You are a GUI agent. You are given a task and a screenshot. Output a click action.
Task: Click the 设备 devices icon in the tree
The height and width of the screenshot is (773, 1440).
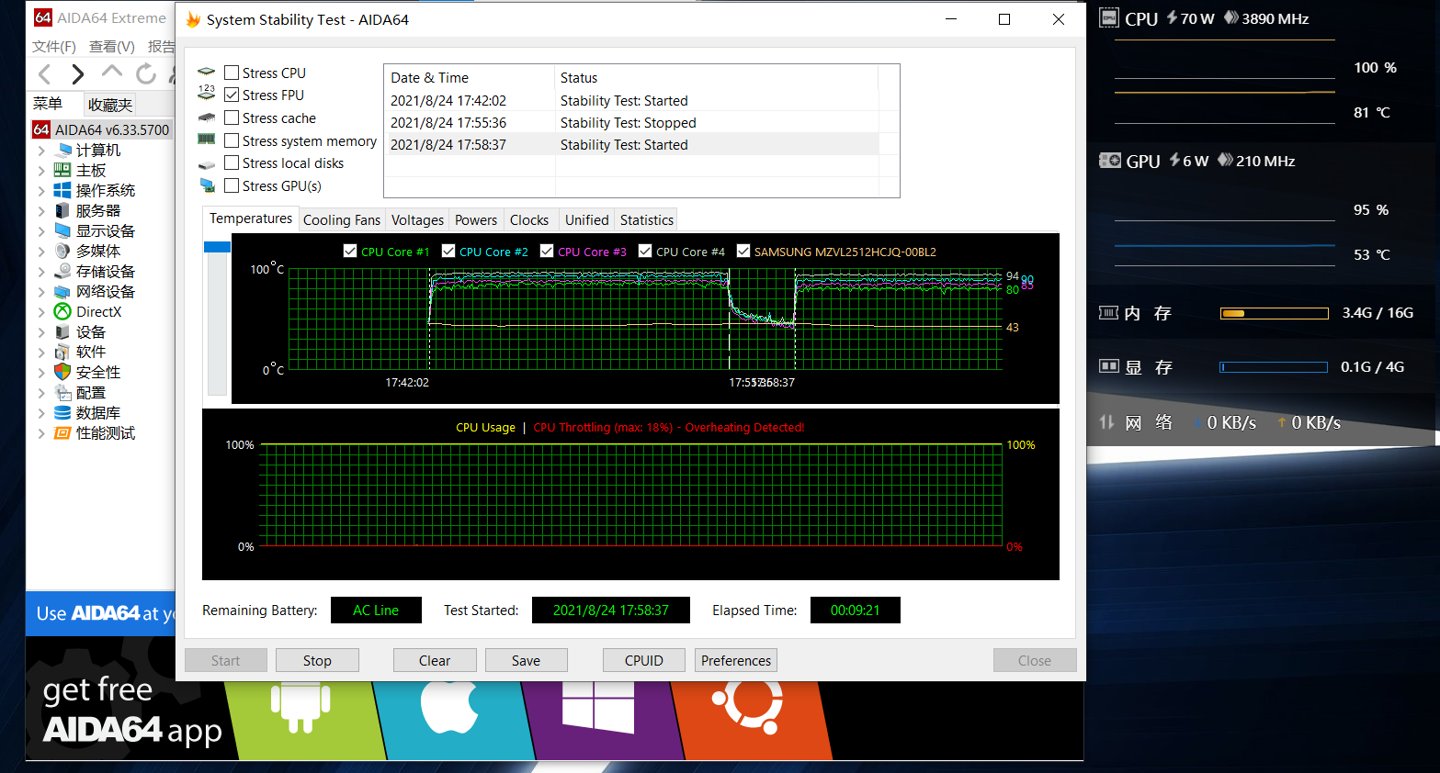pos(63,332)
